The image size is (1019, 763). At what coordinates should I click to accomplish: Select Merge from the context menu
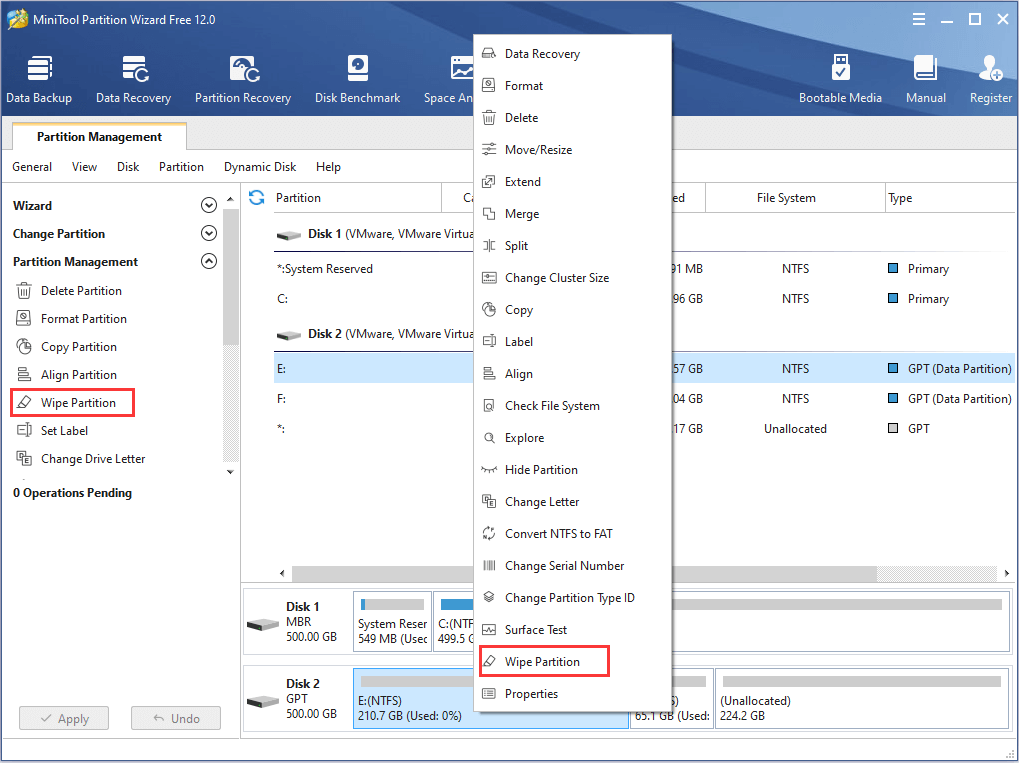pyautogui.click(x=572, y=214)
